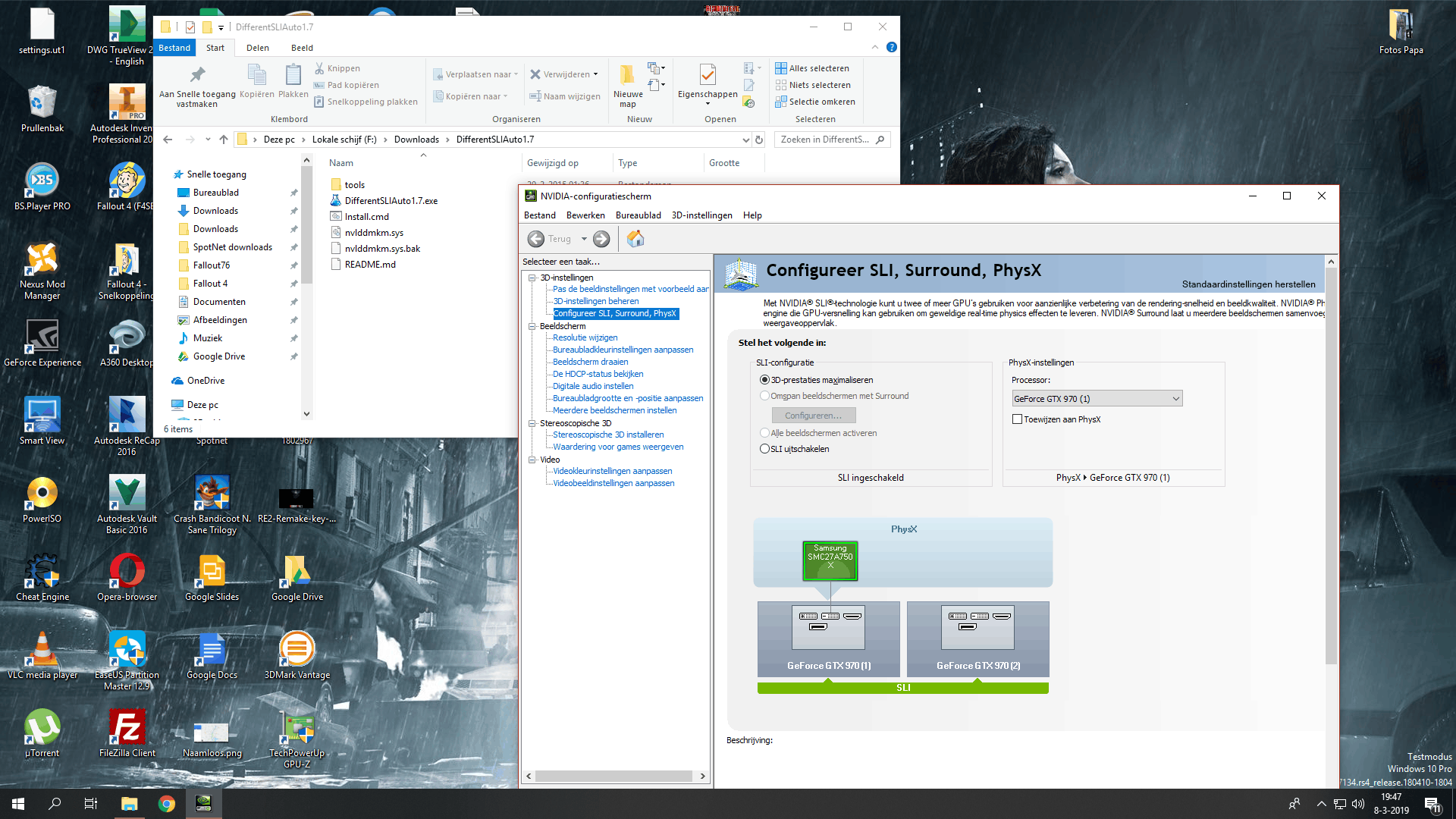1456x819 pixels.
Task: Click the Zoeken in DifferentS search field
Action: (x=825, y=140)
